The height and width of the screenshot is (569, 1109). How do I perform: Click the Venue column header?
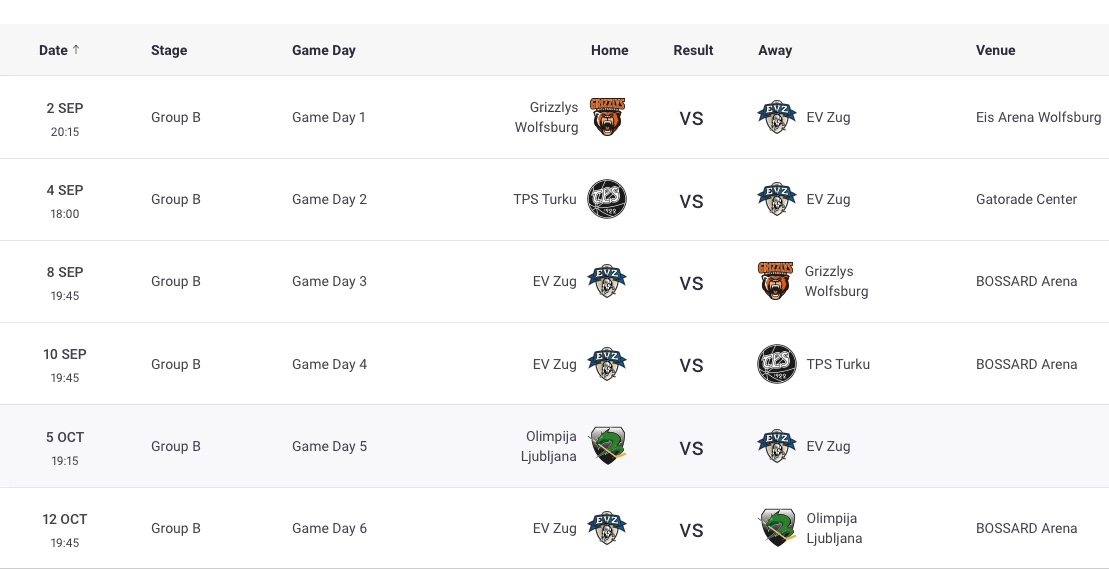coord(995,50)
